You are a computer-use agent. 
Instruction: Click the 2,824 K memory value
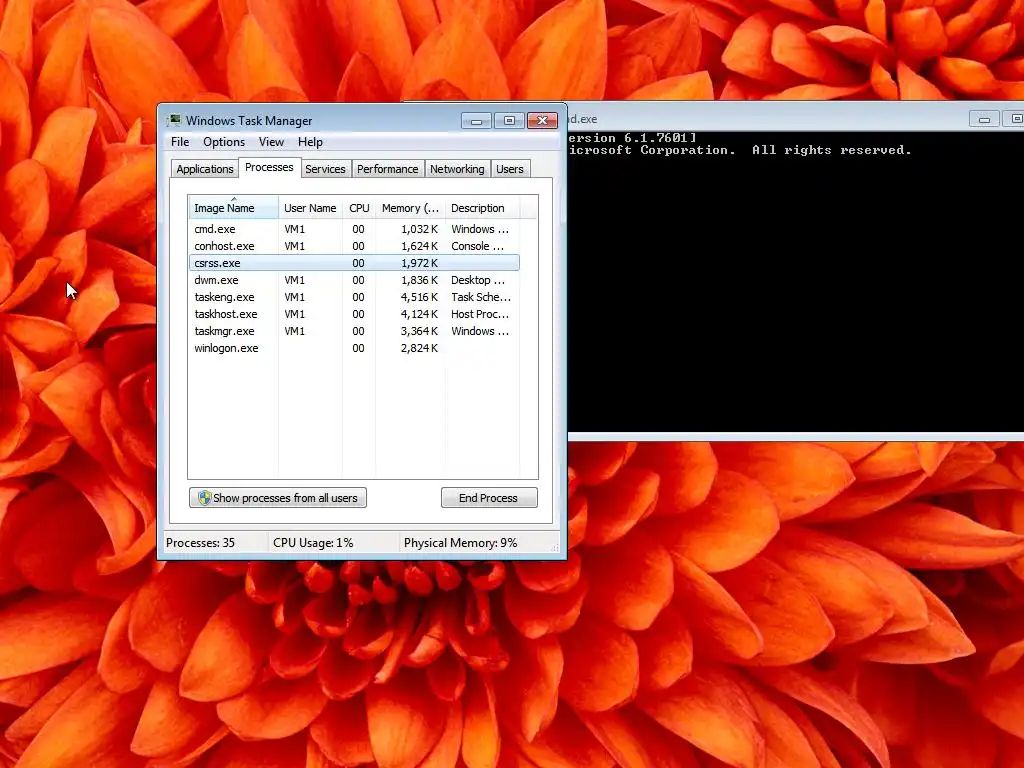[419, 348]
